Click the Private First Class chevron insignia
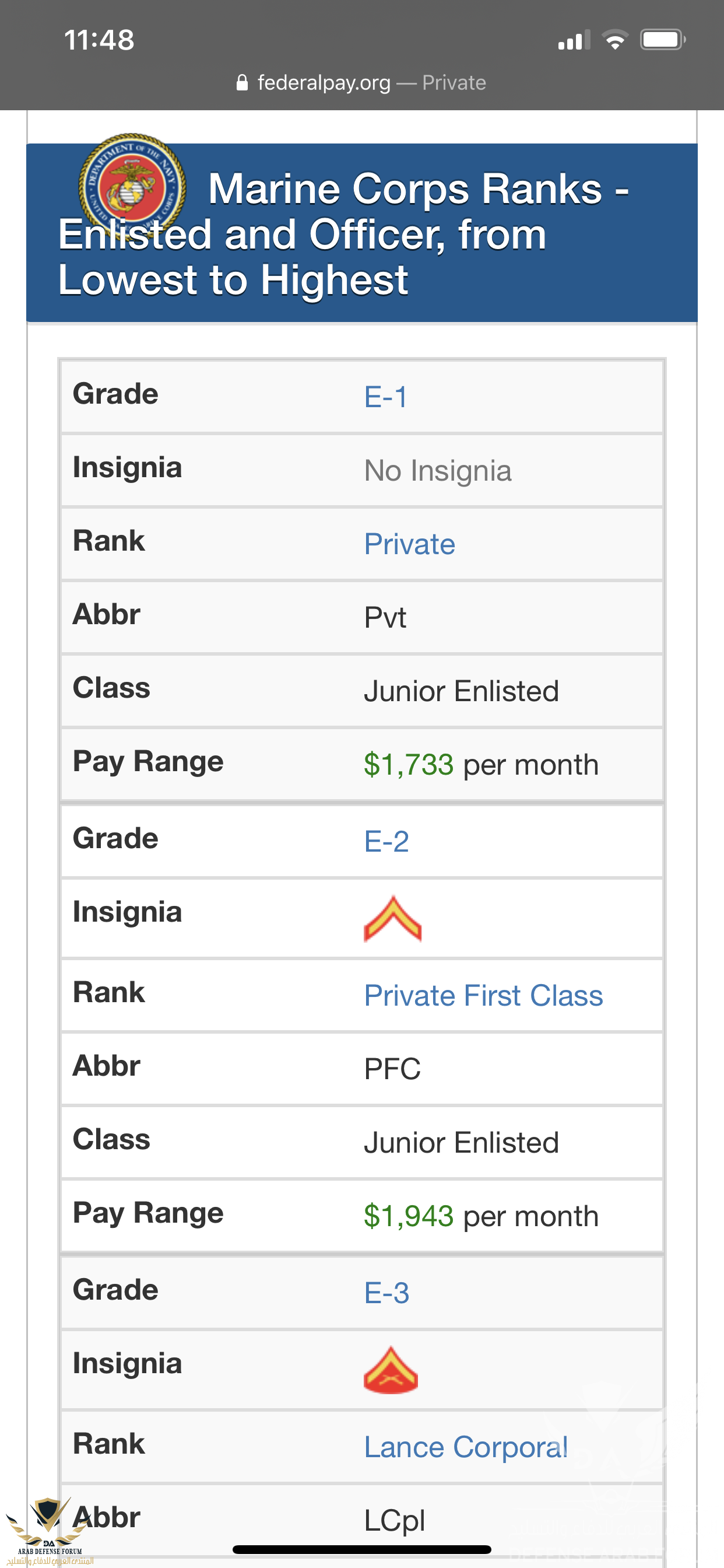Image resolution: width=724 pixels, height=1568 pixels. point(392,919)
